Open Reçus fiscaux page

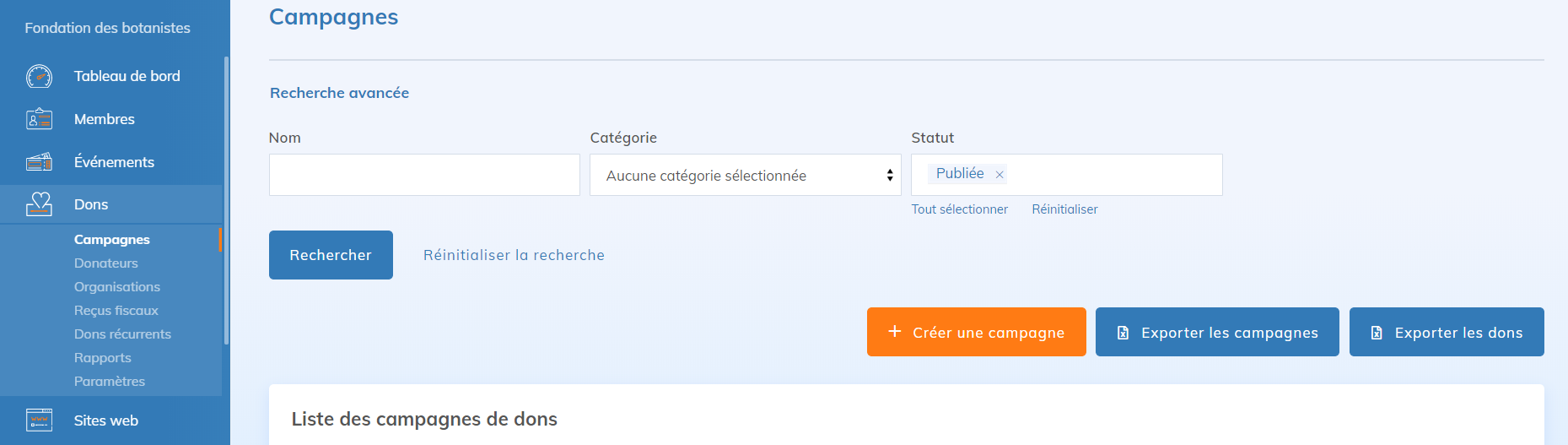click(x=116, y=311)
